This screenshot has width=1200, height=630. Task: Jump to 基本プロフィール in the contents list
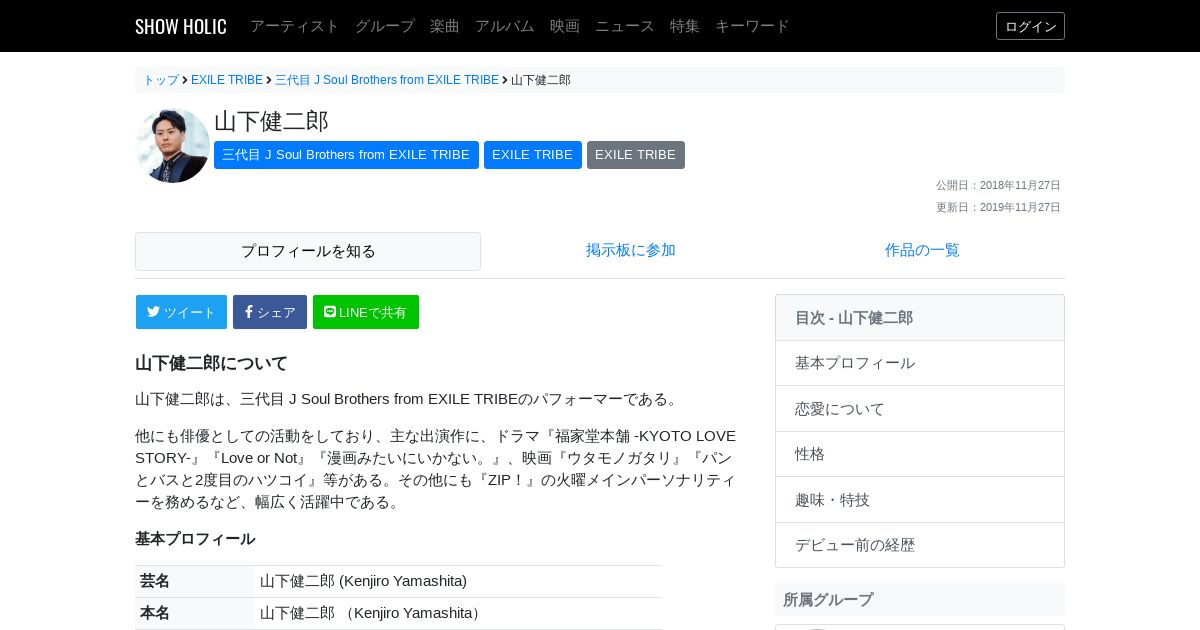[920, 363]
